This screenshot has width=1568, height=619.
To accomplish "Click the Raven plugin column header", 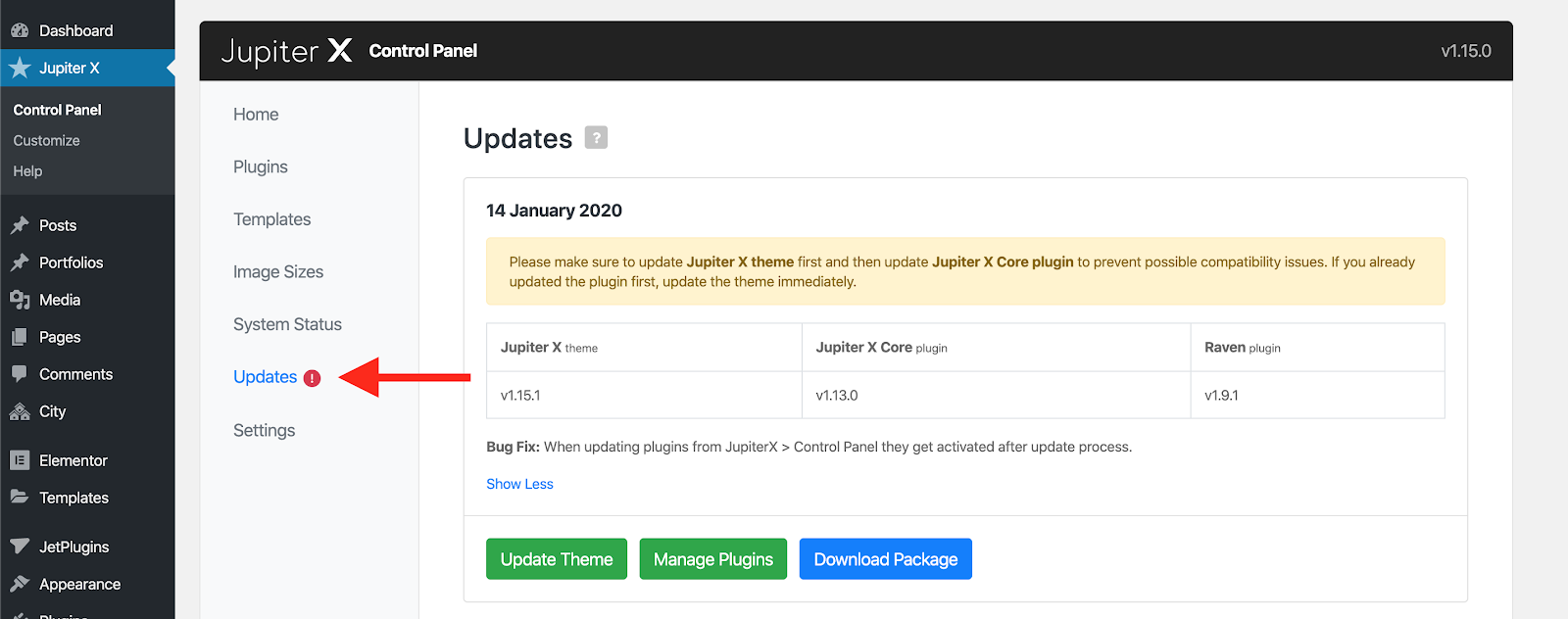I will 1317,348.
